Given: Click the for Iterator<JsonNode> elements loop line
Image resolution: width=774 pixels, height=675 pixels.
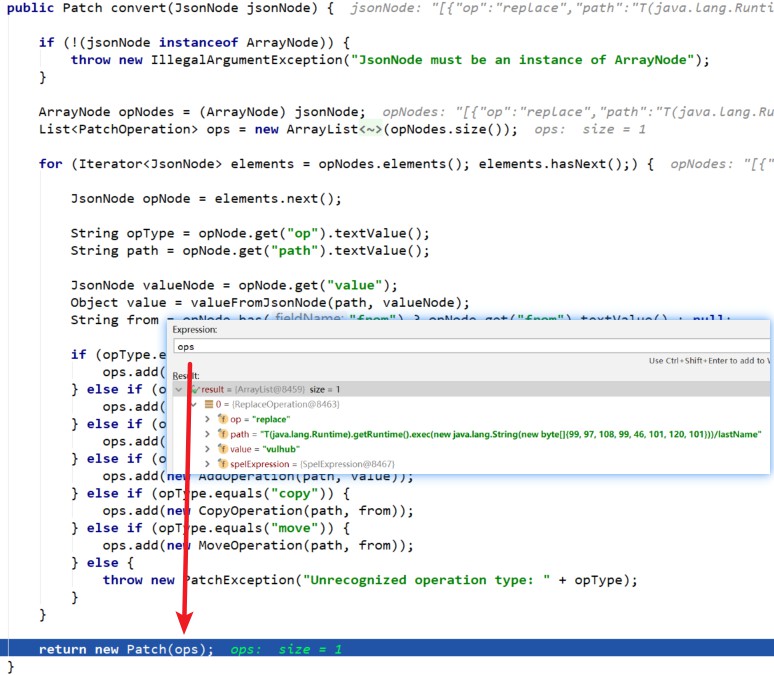Looking at the screenshot, I should click(x=347, y=164).
